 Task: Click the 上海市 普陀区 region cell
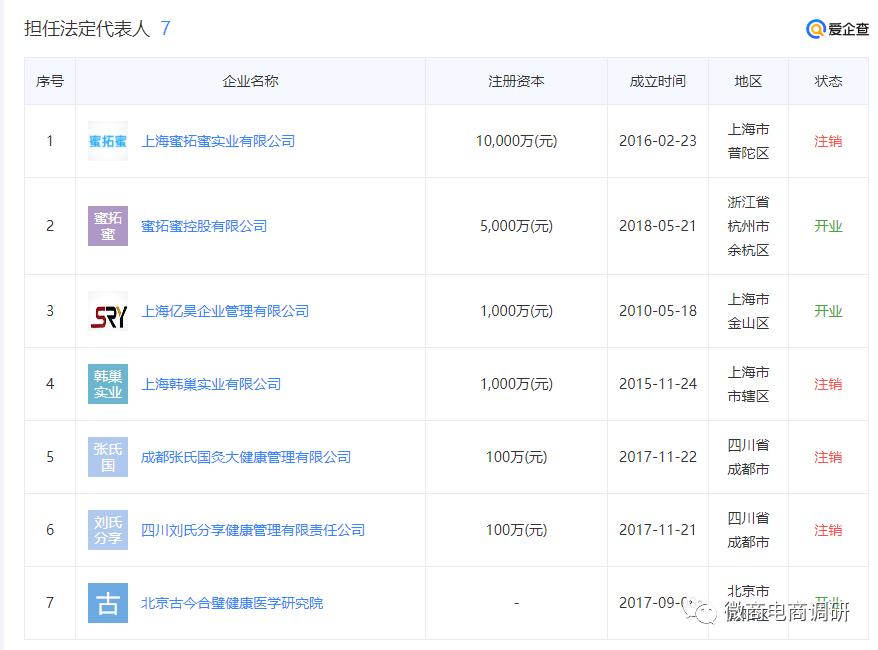tap(748, 141)
